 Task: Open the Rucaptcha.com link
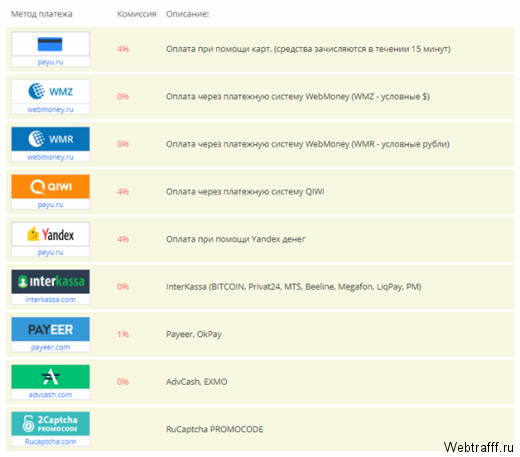click(x=50, y=442)
